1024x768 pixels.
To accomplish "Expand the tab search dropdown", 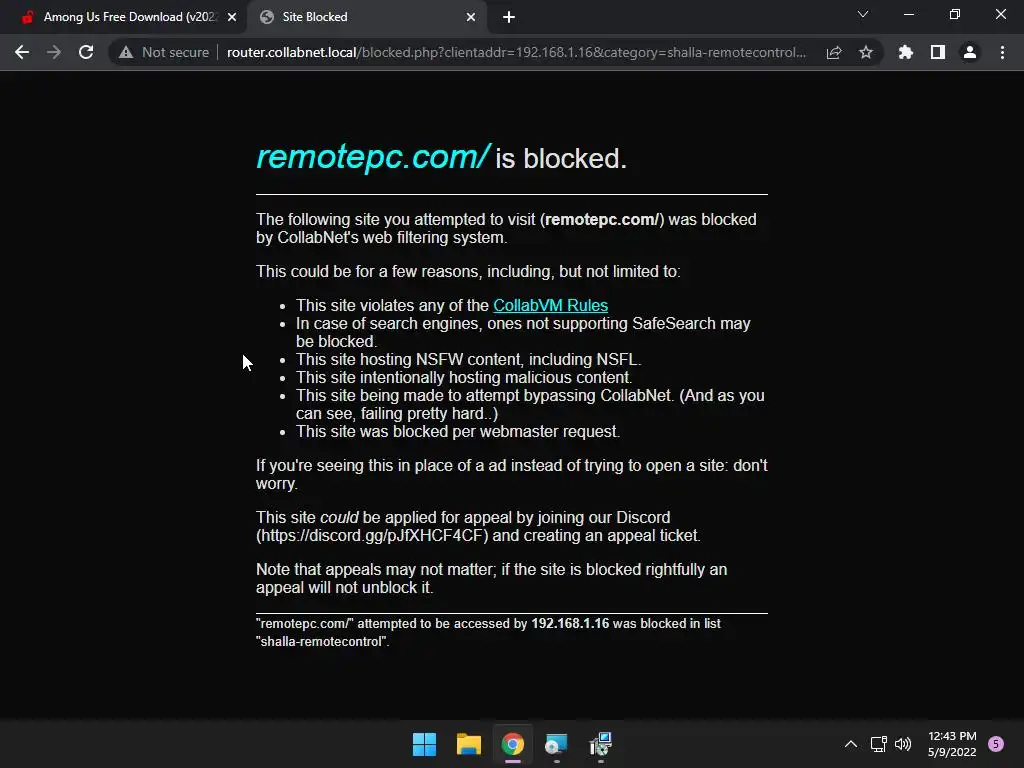I will coord(863,14).
